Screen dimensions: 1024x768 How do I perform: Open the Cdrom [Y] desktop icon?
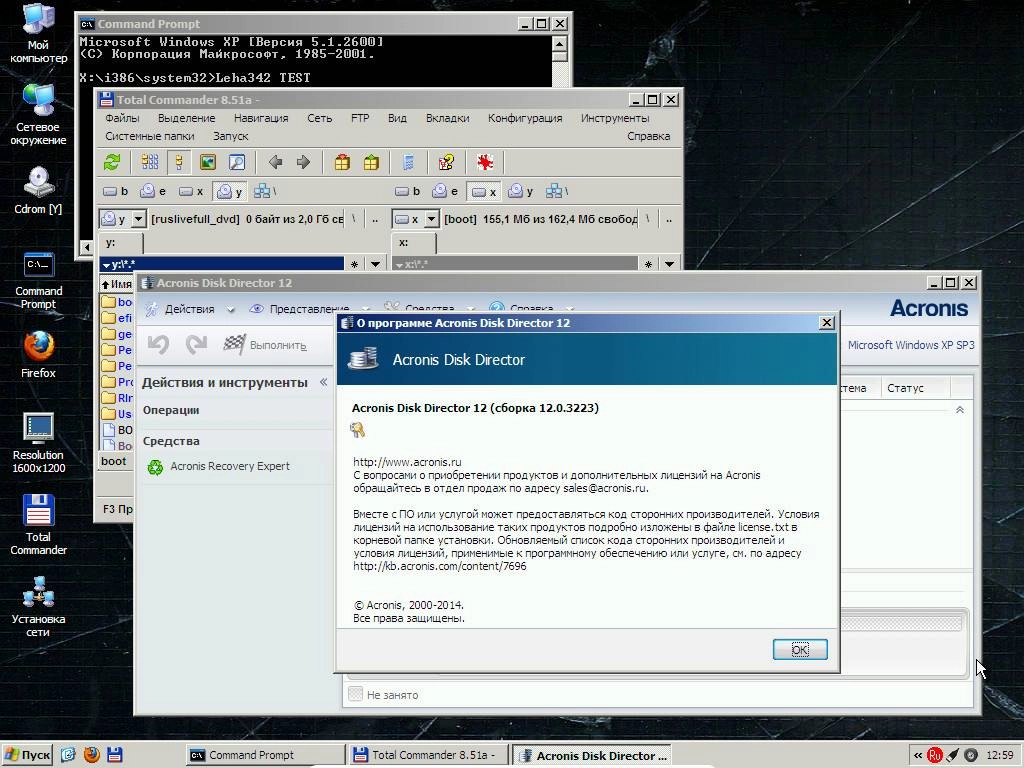pos(39,190)
